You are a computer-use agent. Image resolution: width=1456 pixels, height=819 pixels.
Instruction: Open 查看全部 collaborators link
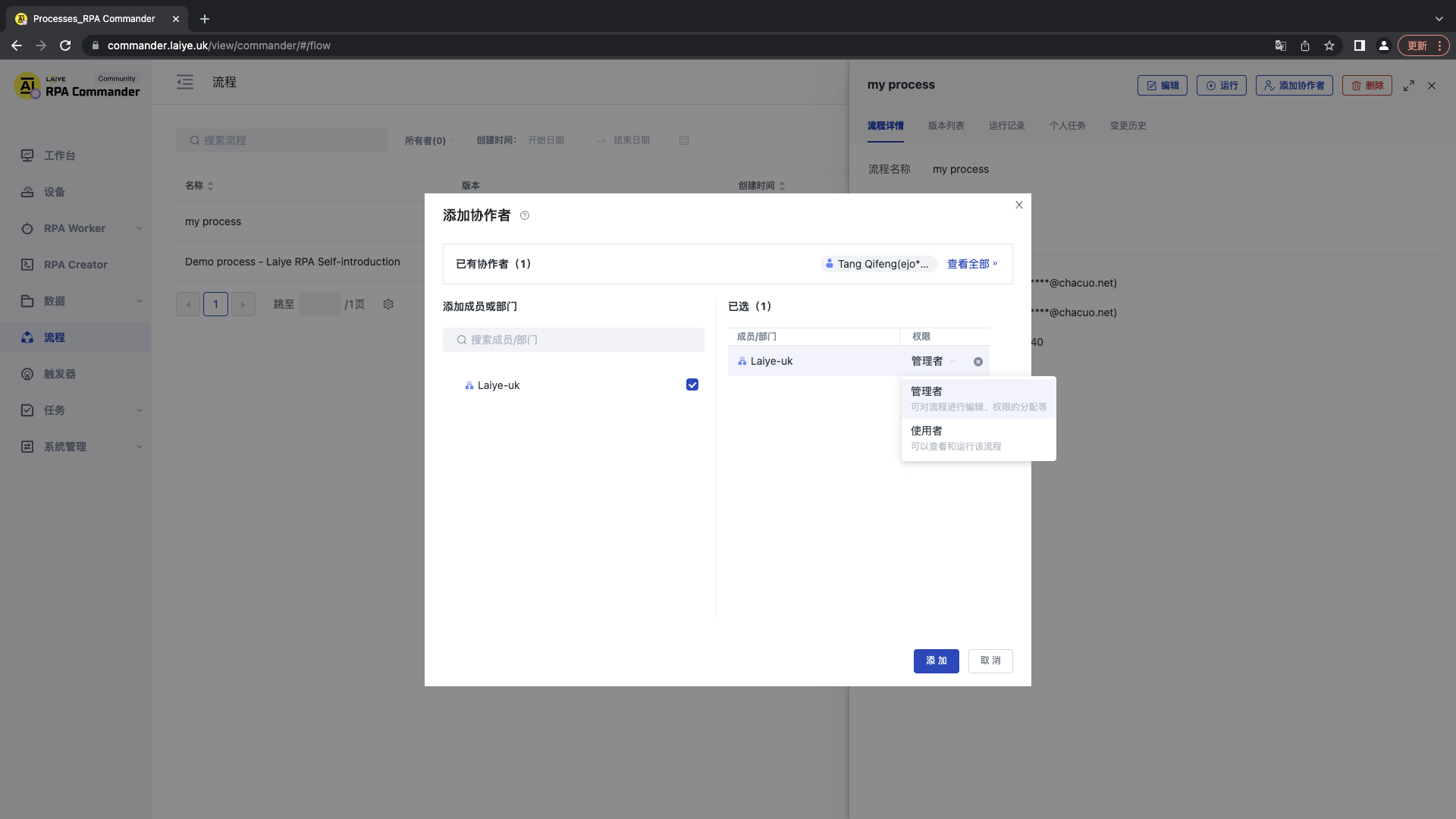[x=972, y=265]
